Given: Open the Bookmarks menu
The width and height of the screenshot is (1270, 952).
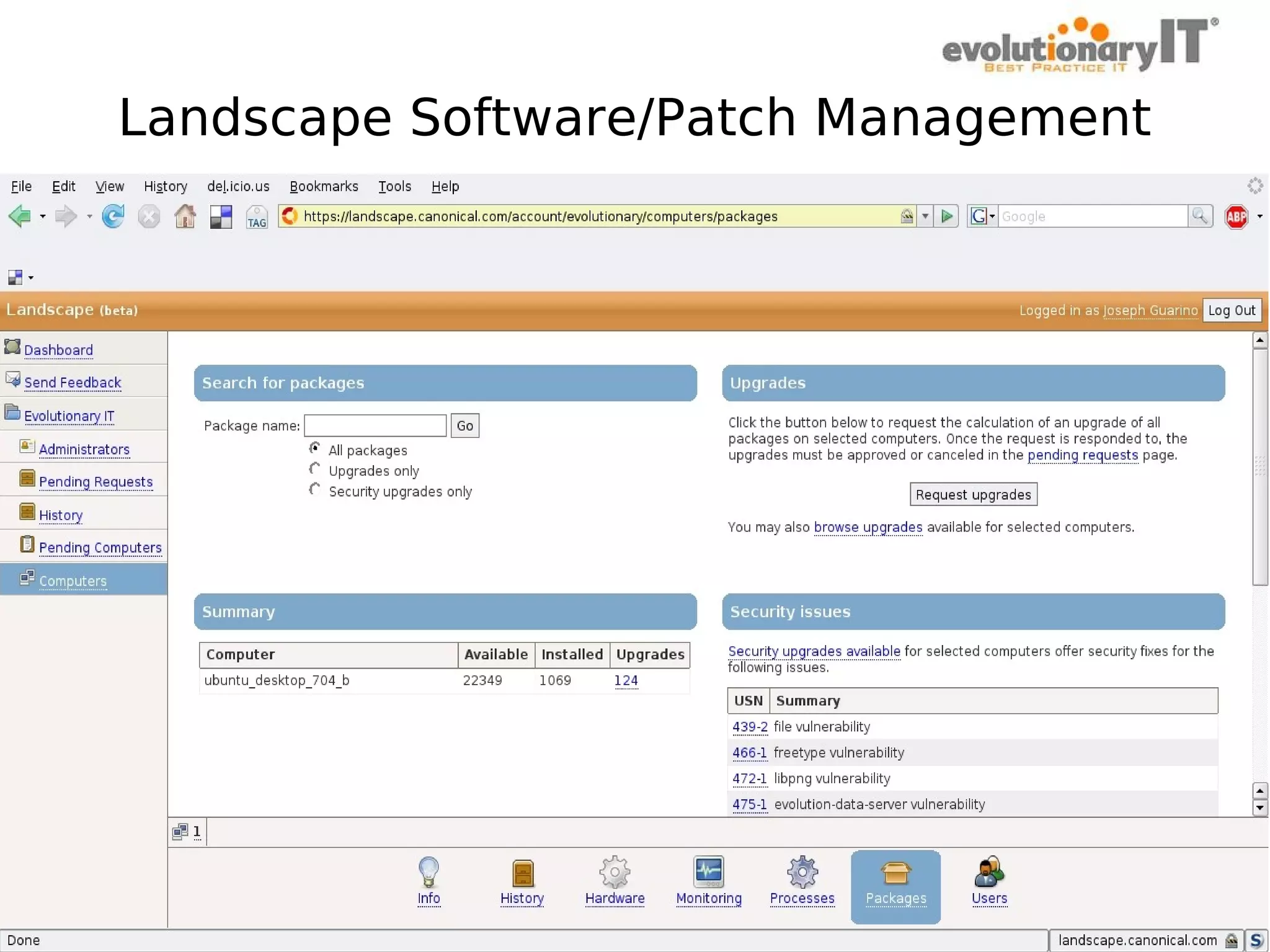Looking at the screenshot, I should pyautogui.click(x=324, y=186).
